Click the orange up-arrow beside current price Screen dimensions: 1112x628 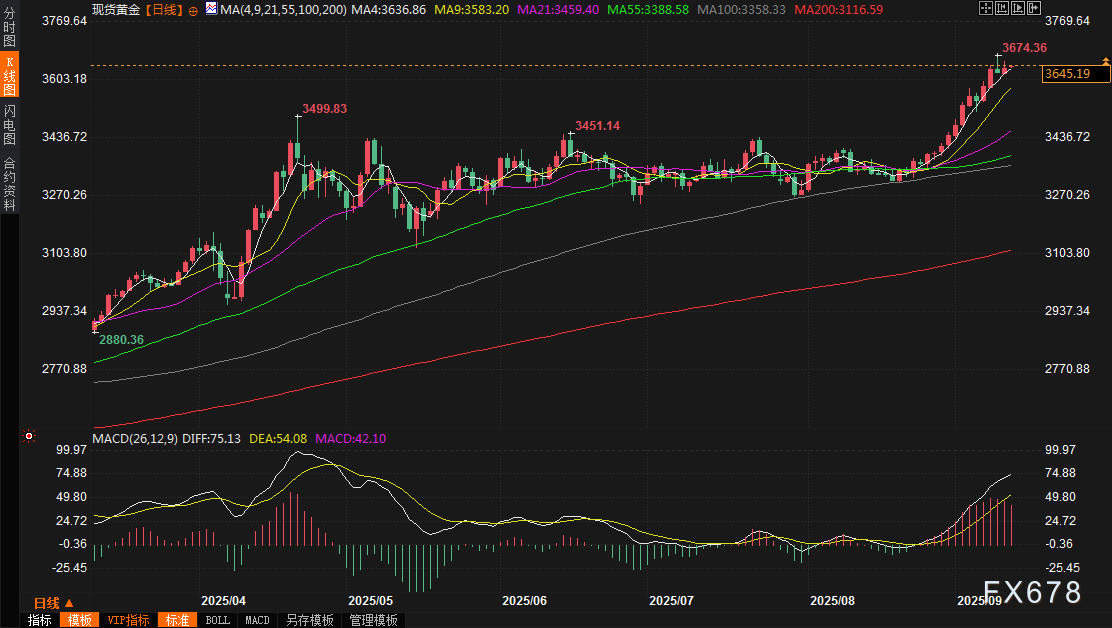pos(1105,62)
